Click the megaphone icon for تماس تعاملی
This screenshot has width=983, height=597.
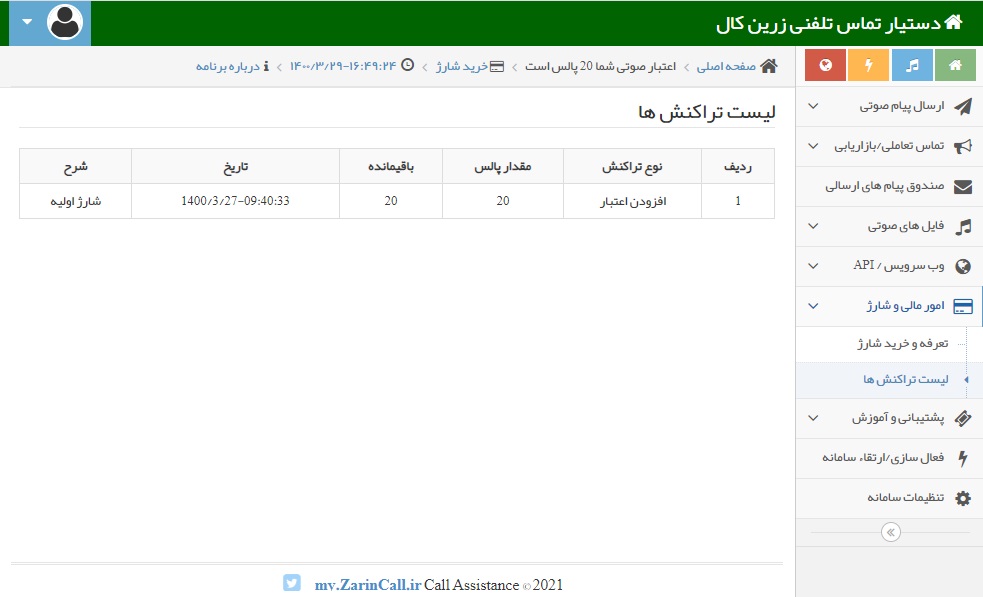tap(963, 147)
